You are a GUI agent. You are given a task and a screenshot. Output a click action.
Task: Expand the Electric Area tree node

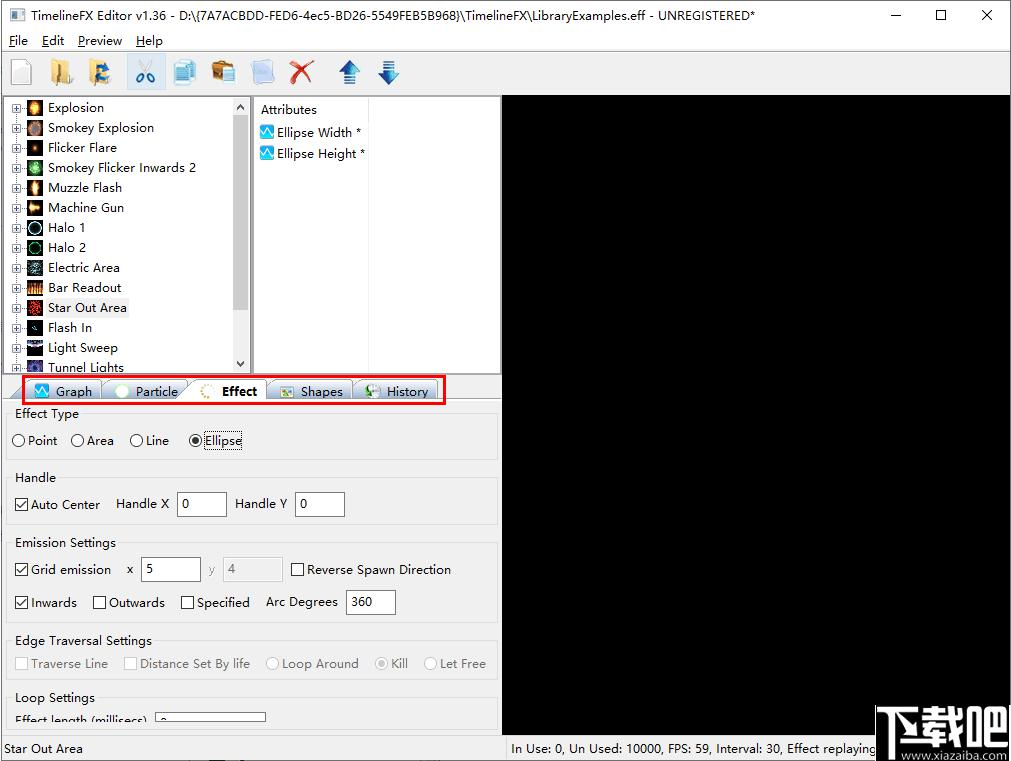coord(17,268)
